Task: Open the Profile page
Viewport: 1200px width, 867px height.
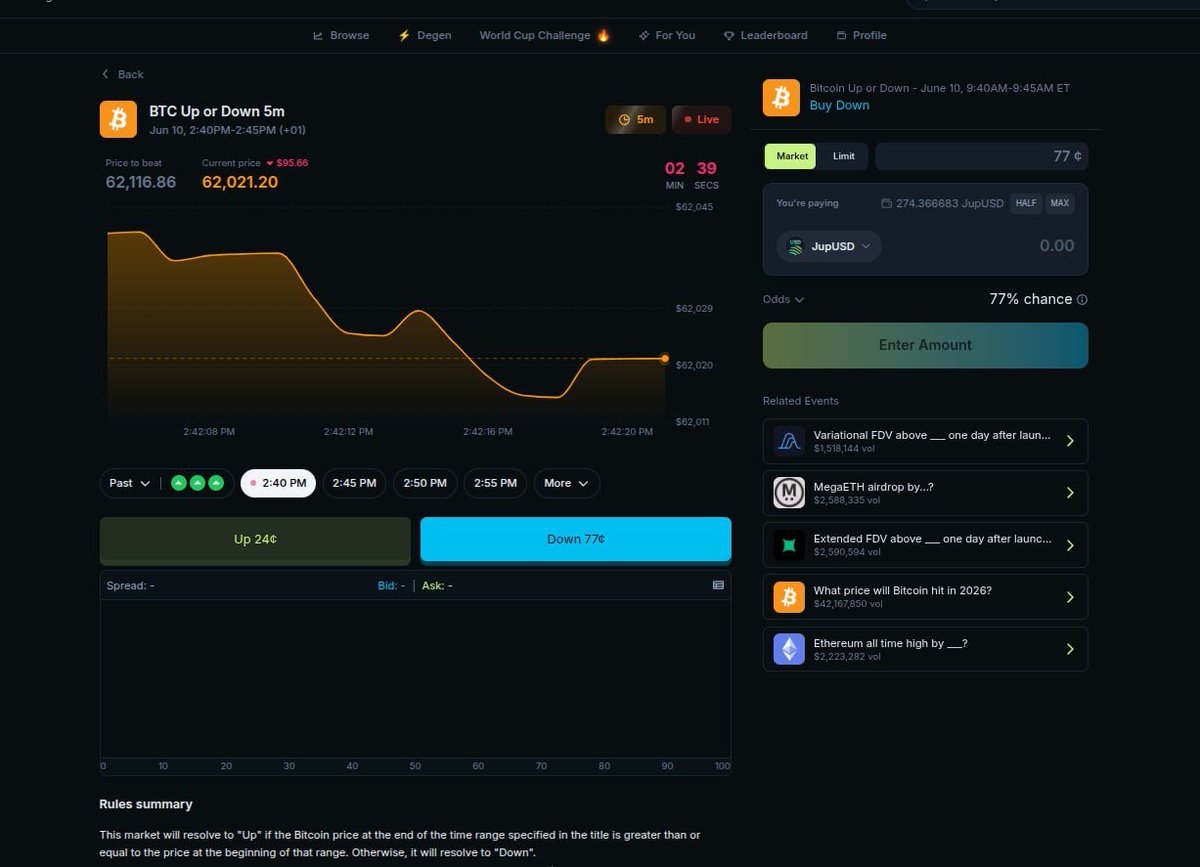Action: (x=861, y=35)
